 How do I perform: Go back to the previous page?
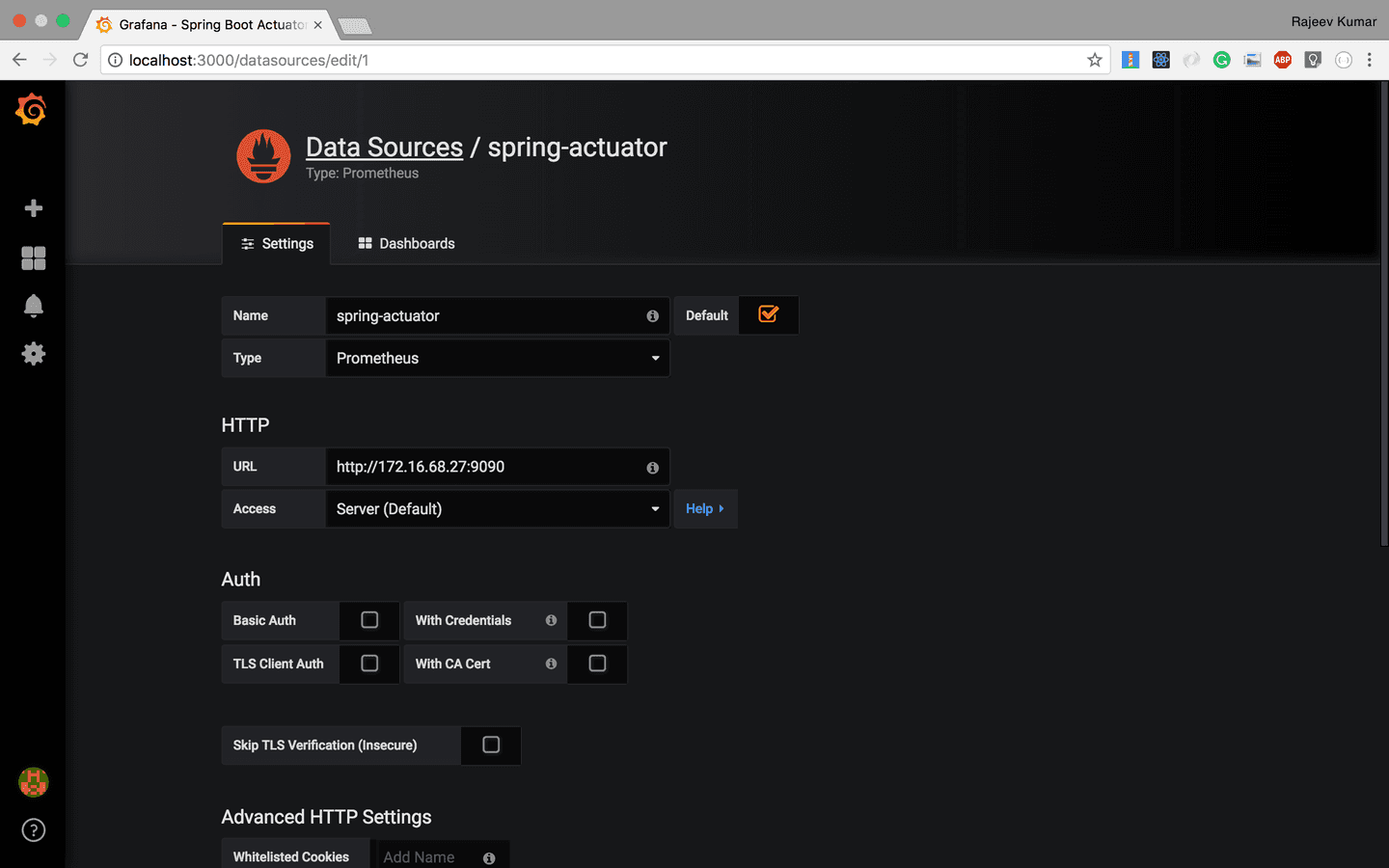point(19,60)
